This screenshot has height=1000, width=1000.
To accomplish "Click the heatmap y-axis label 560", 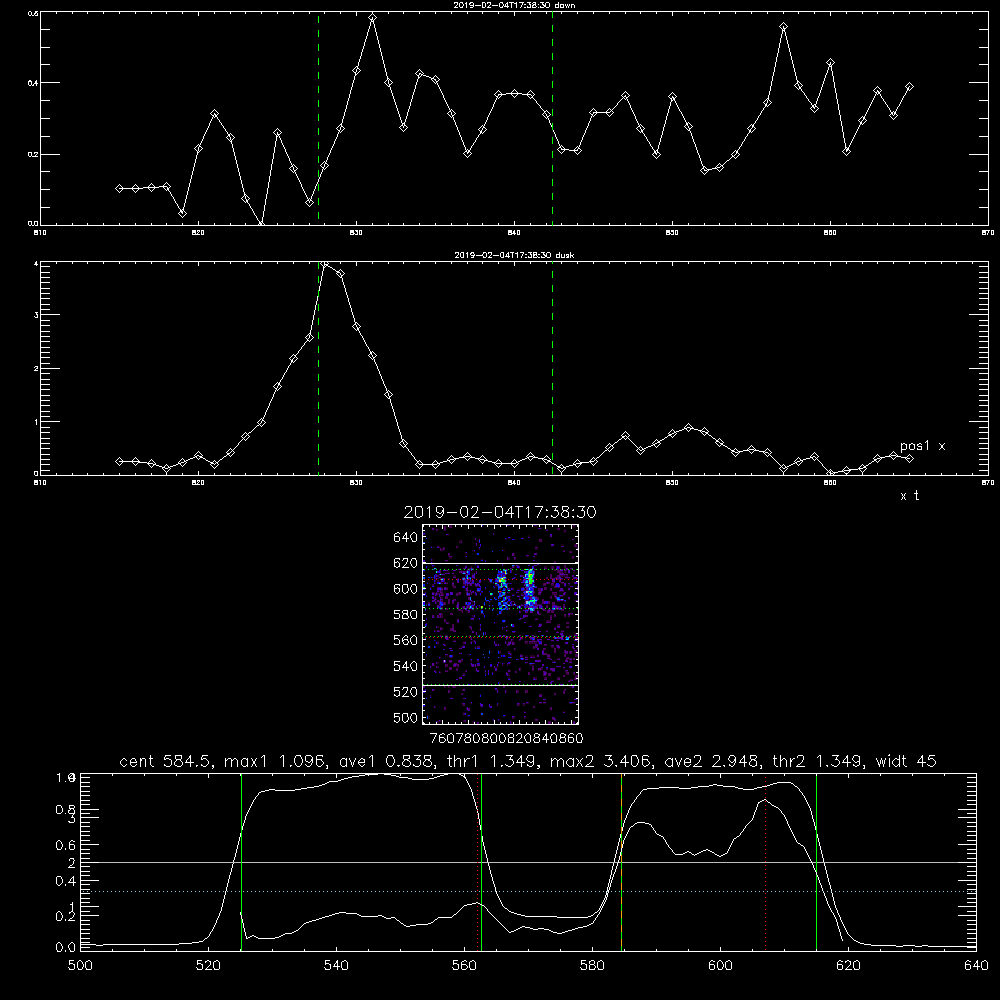I will click(406, 640).
